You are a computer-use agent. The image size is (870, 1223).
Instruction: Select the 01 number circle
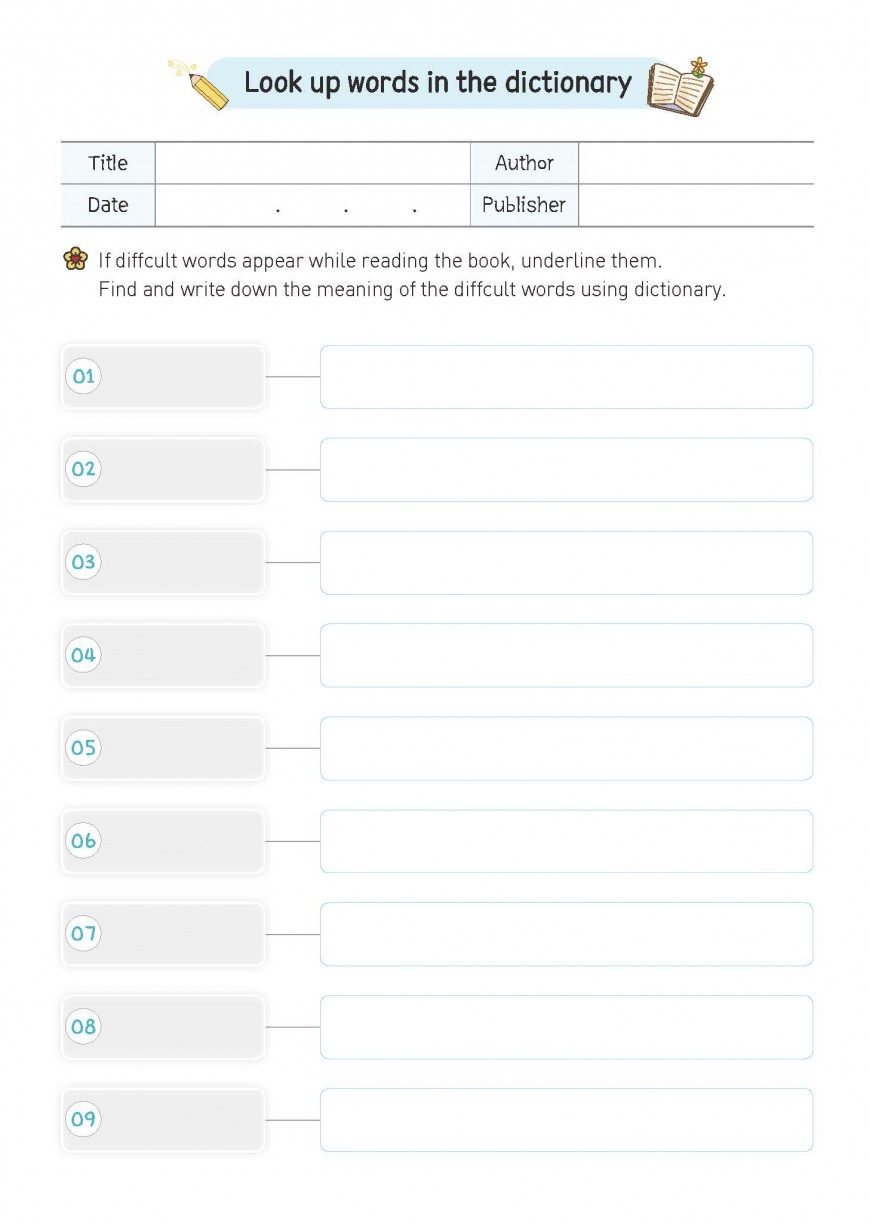83,376
